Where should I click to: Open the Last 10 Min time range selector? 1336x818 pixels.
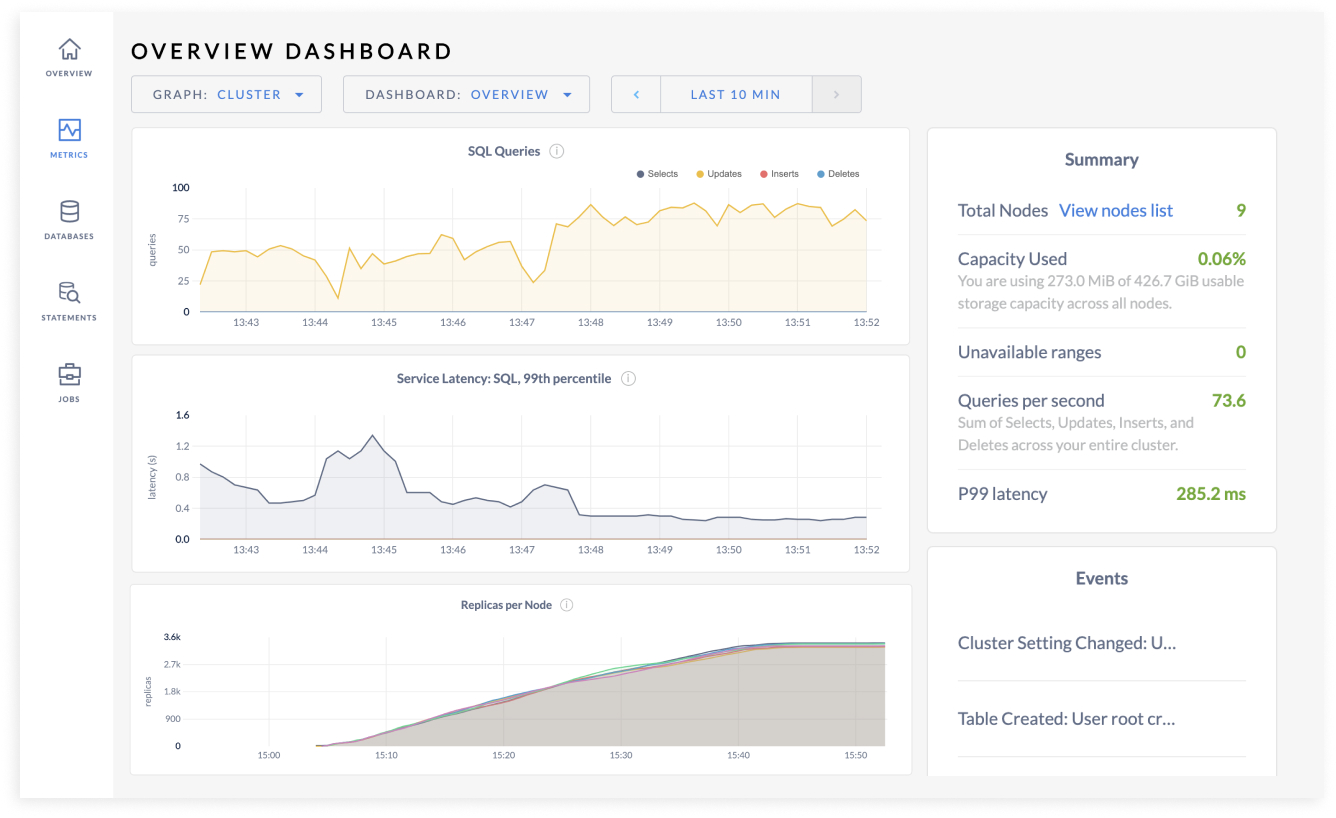coord(735,95)
